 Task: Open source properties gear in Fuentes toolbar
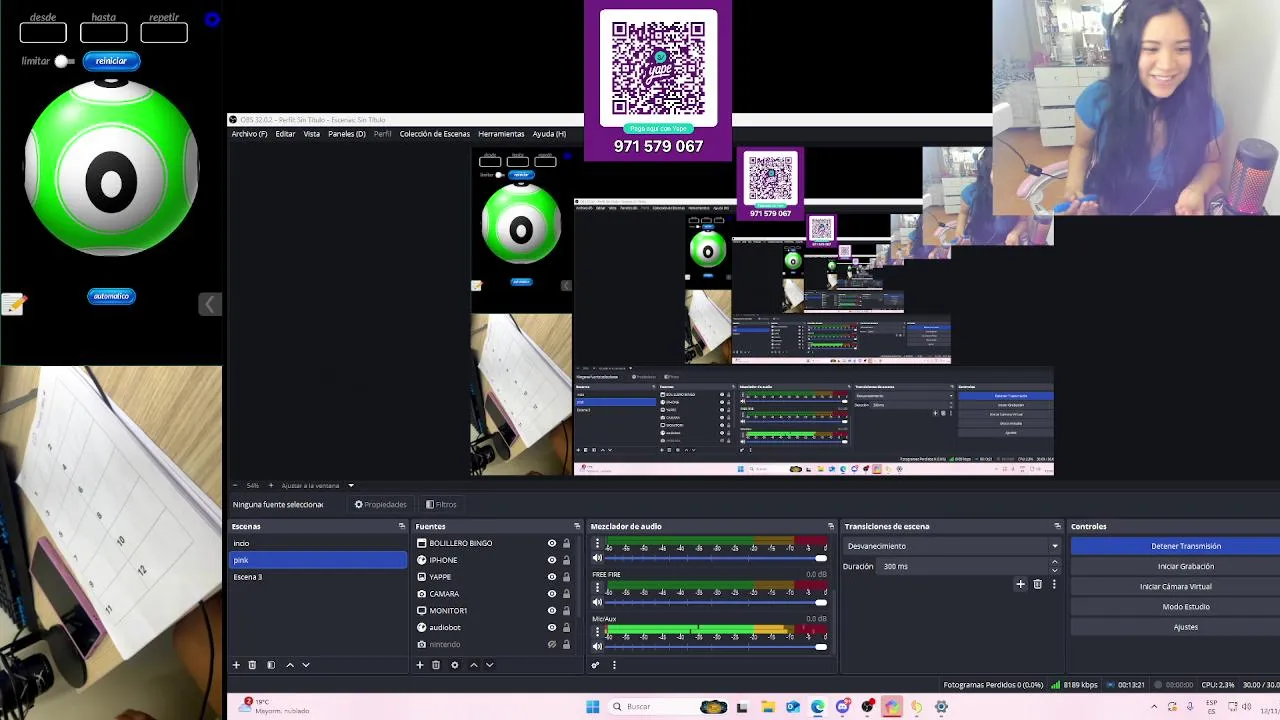point(454,665)
